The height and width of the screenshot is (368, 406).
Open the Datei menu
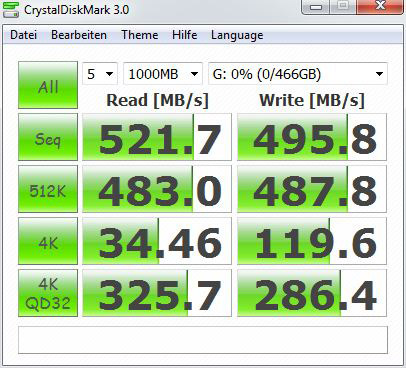point(23,35)
